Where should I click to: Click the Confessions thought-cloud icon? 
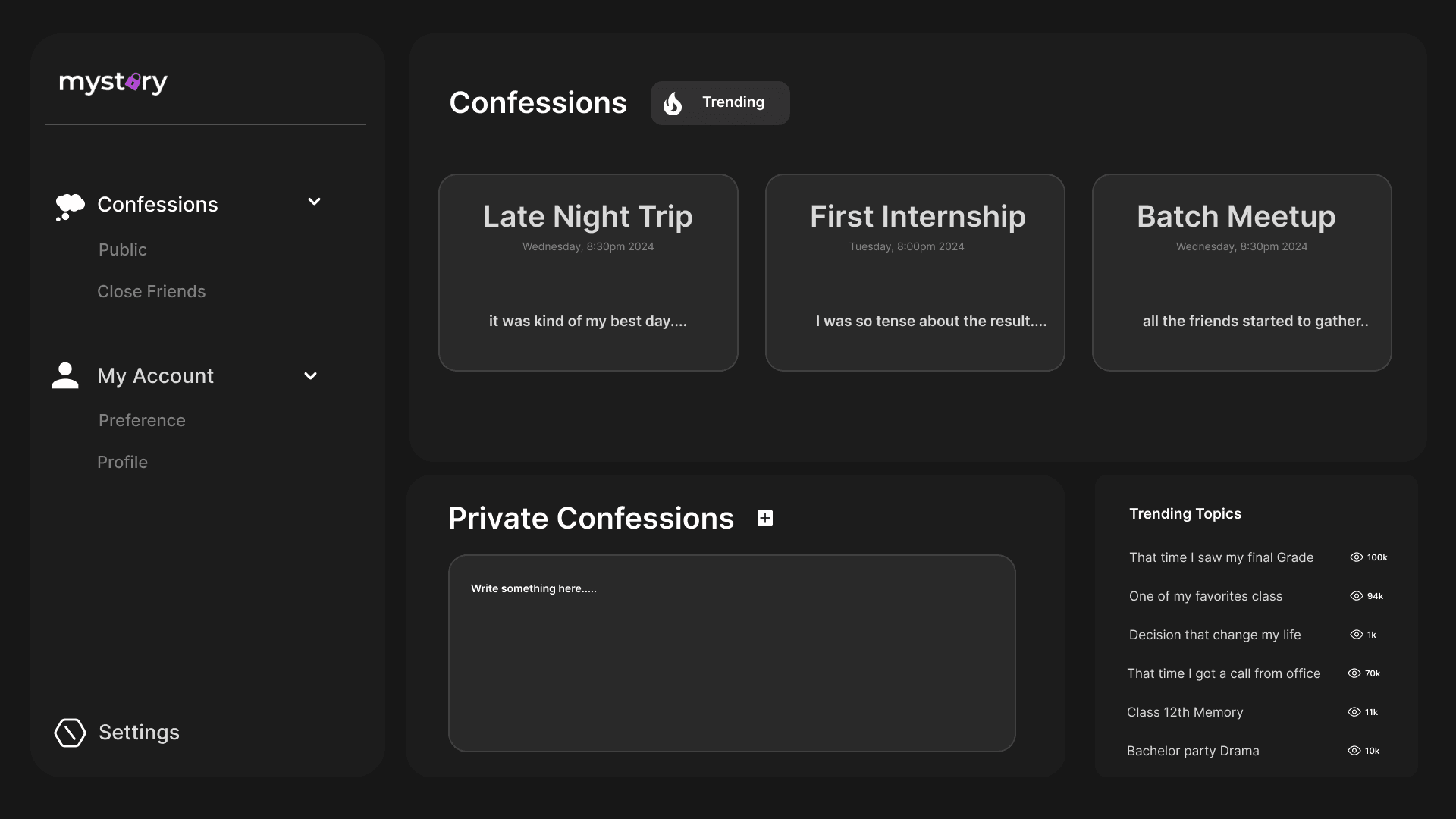point(70,206)
